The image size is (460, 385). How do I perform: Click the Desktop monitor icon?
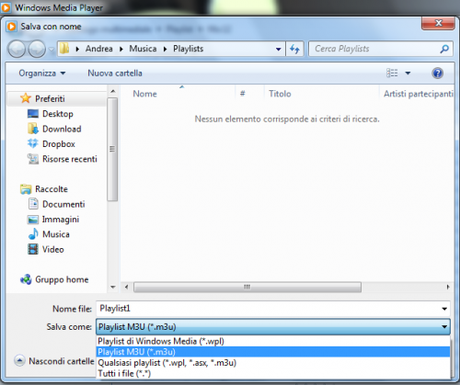[x=33, y=114]
